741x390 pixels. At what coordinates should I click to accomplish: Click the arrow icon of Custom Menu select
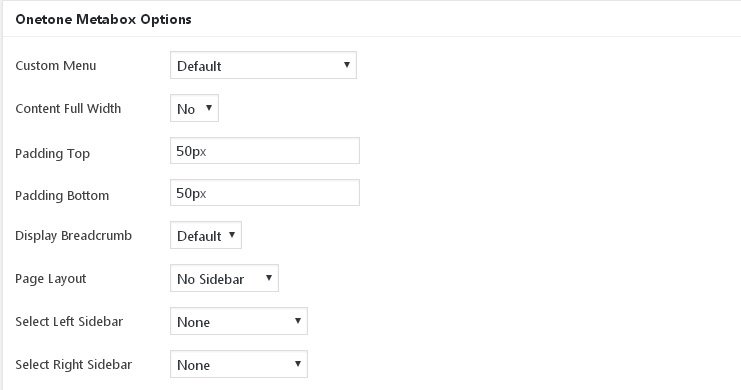coord(346,65)
